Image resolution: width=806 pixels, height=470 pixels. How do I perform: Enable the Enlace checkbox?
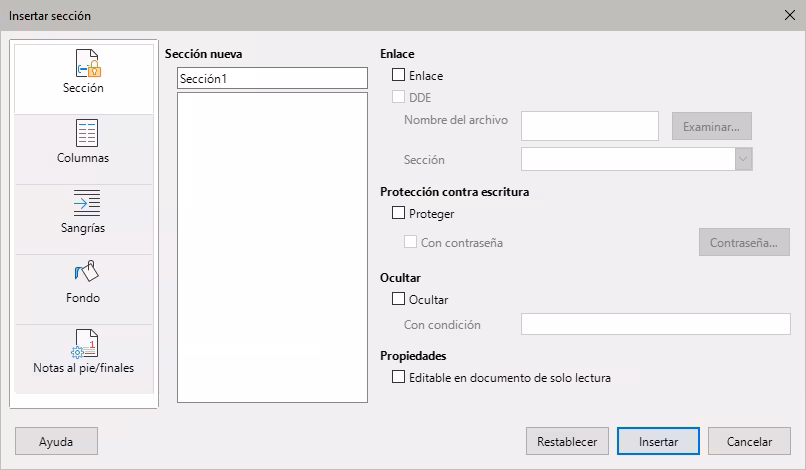click(x=398, y=75)
